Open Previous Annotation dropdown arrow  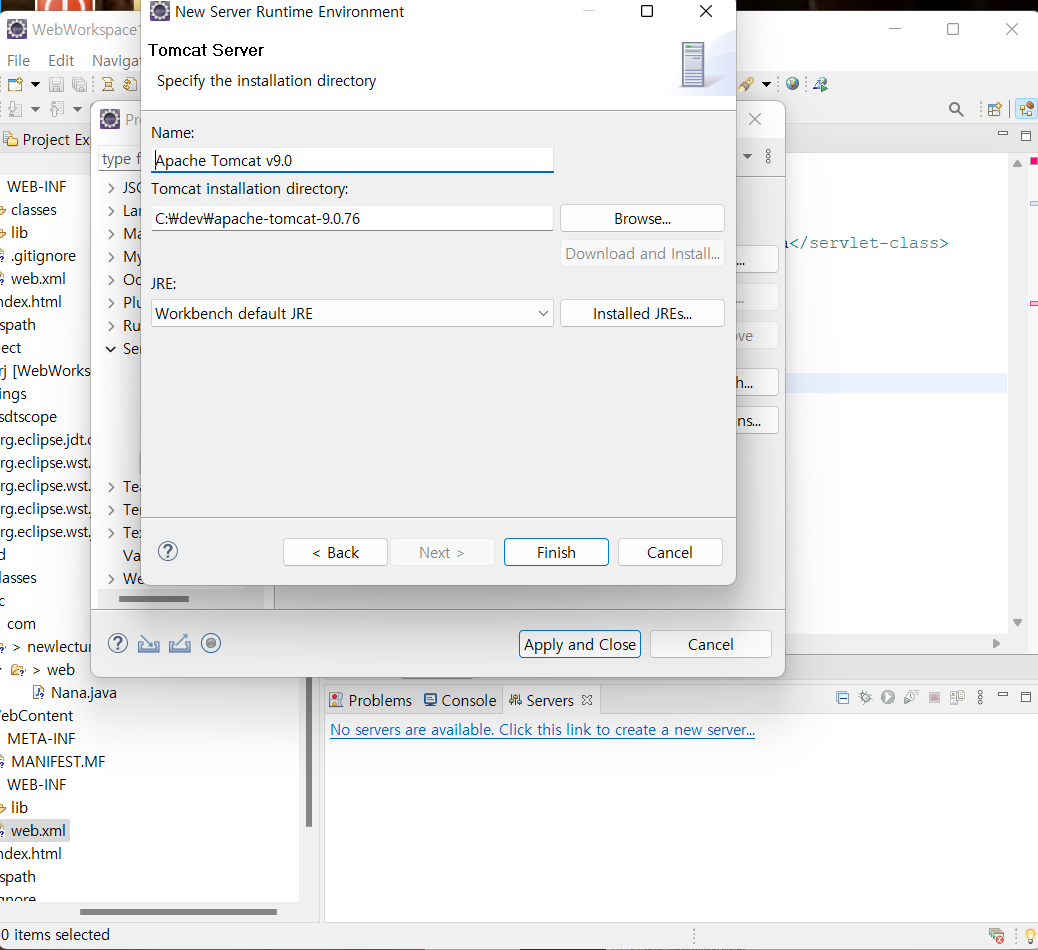point(77,109)
